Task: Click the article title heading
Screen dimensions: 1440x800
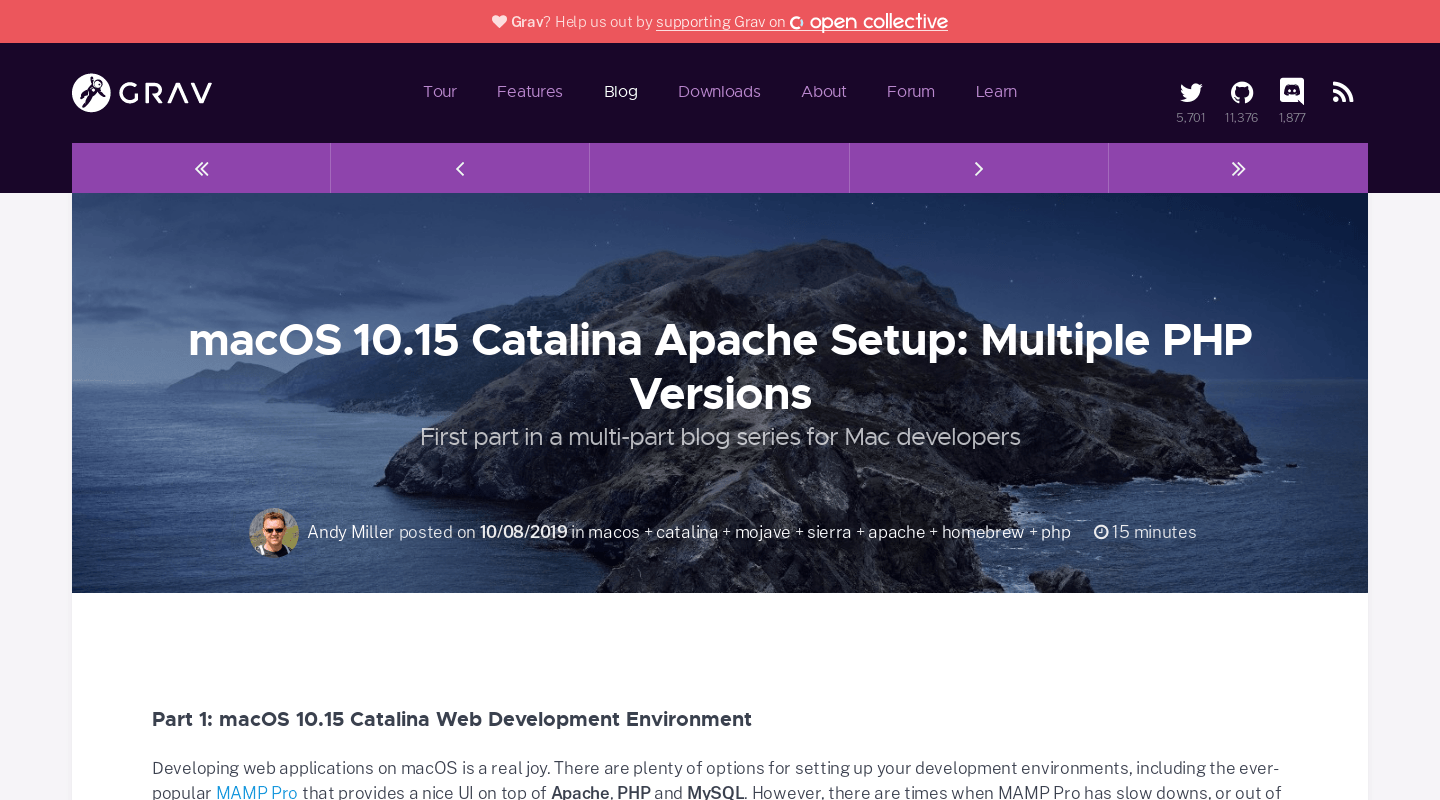Action: tap(720, 366)
